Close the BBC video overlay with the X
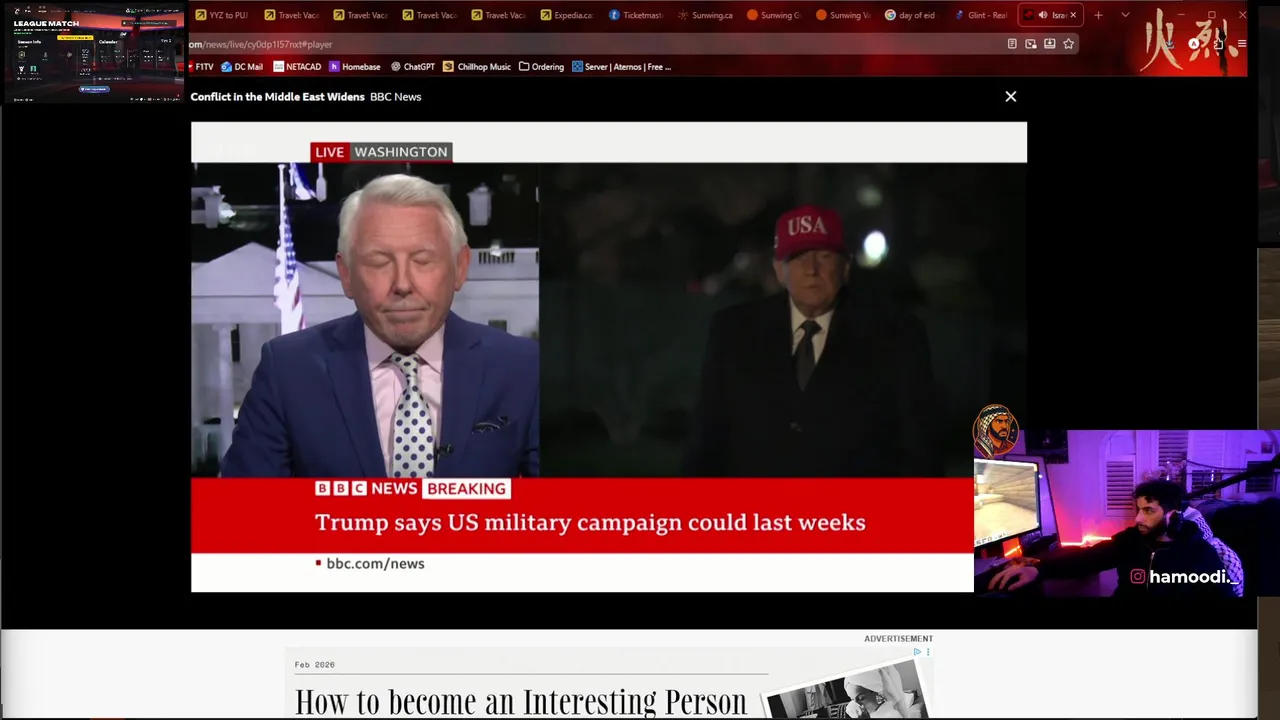The height and width of the screenshot is (720, 1280). [x=1010, y=97]
